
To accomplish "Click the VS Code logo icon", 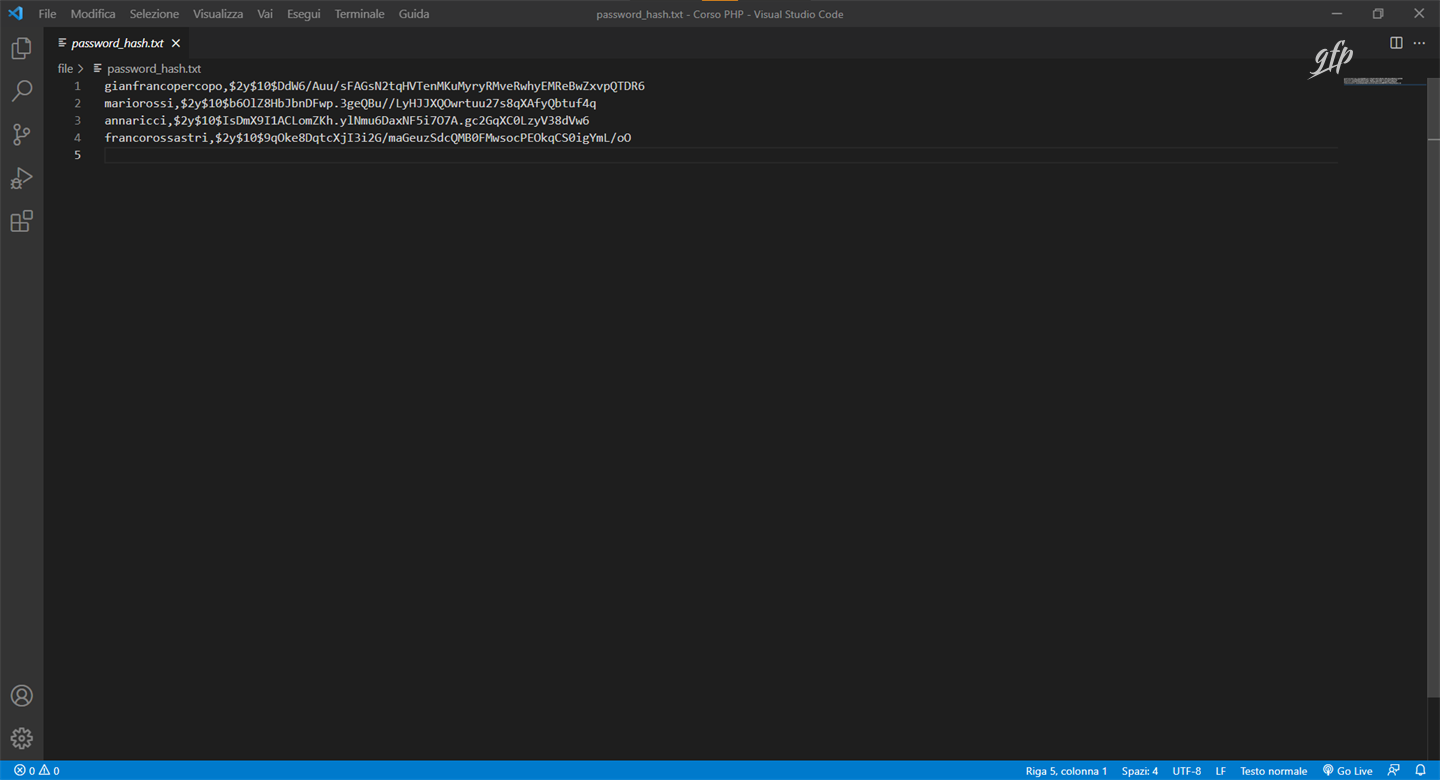I will 15,14.
